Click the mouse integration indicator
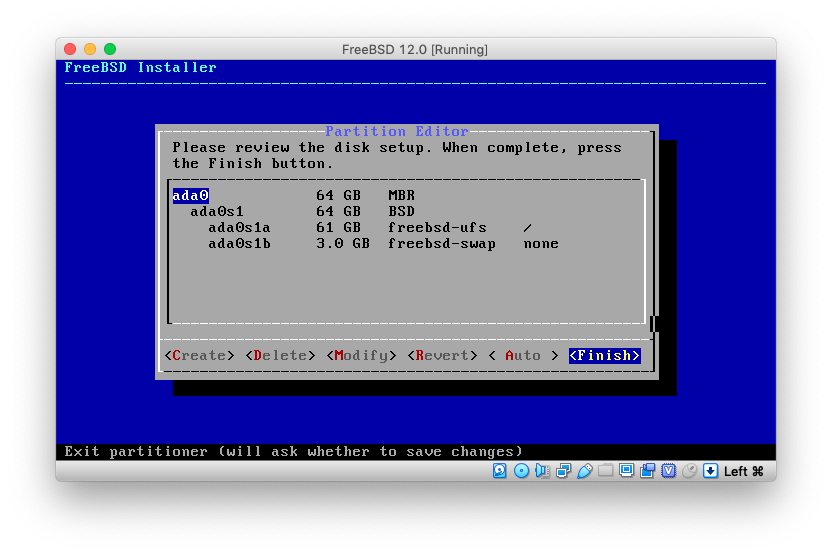Screen dimensions: 832x555 689,470
